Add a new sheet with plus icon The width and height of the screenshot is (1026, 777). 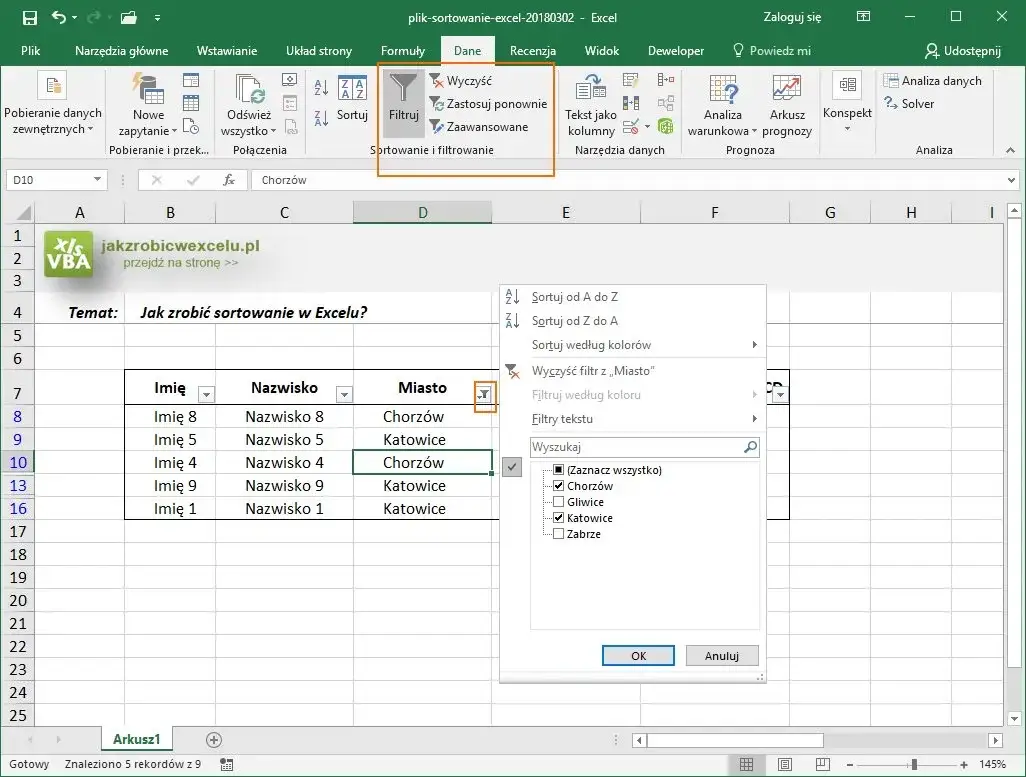coord(213,739)
